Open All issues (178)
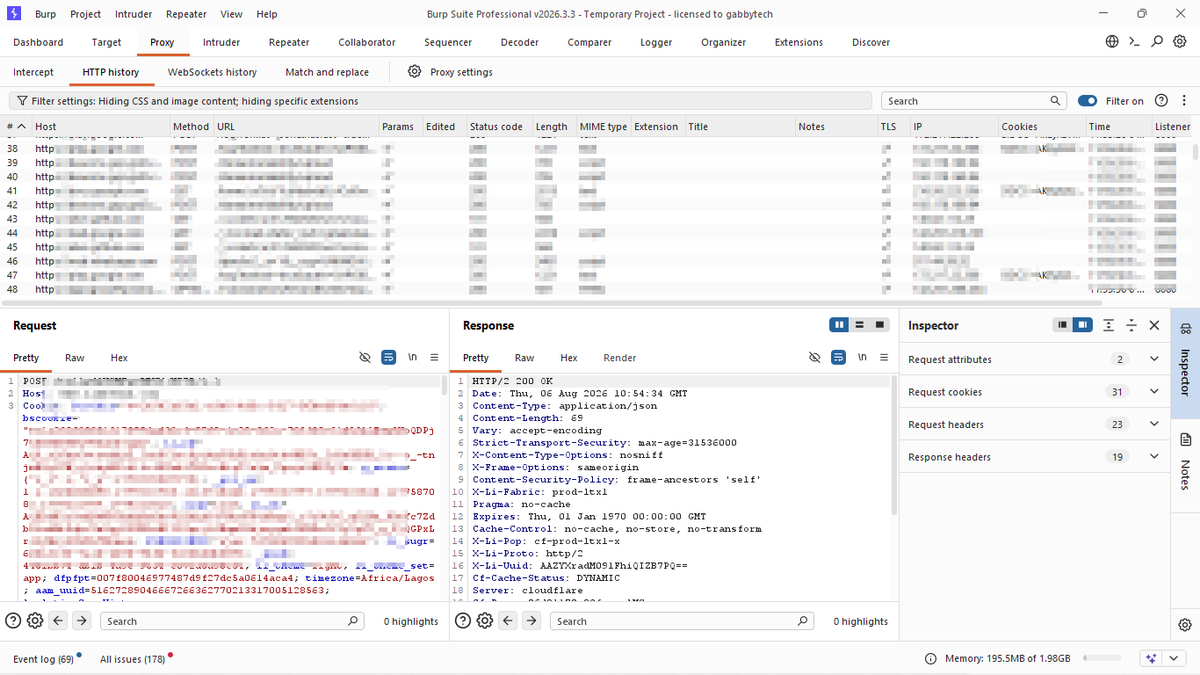 (133, 659)
